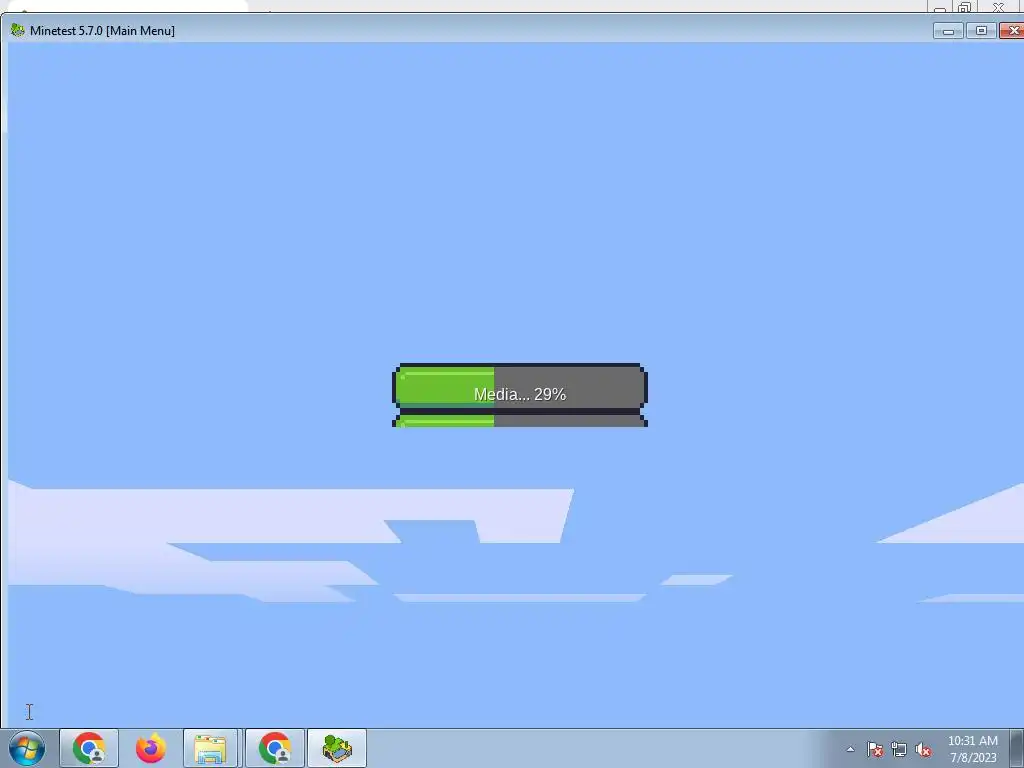This screenshot has height=768, width=1024.
Task: Open the Windows Start menu
Action: (x=27, y=748)
